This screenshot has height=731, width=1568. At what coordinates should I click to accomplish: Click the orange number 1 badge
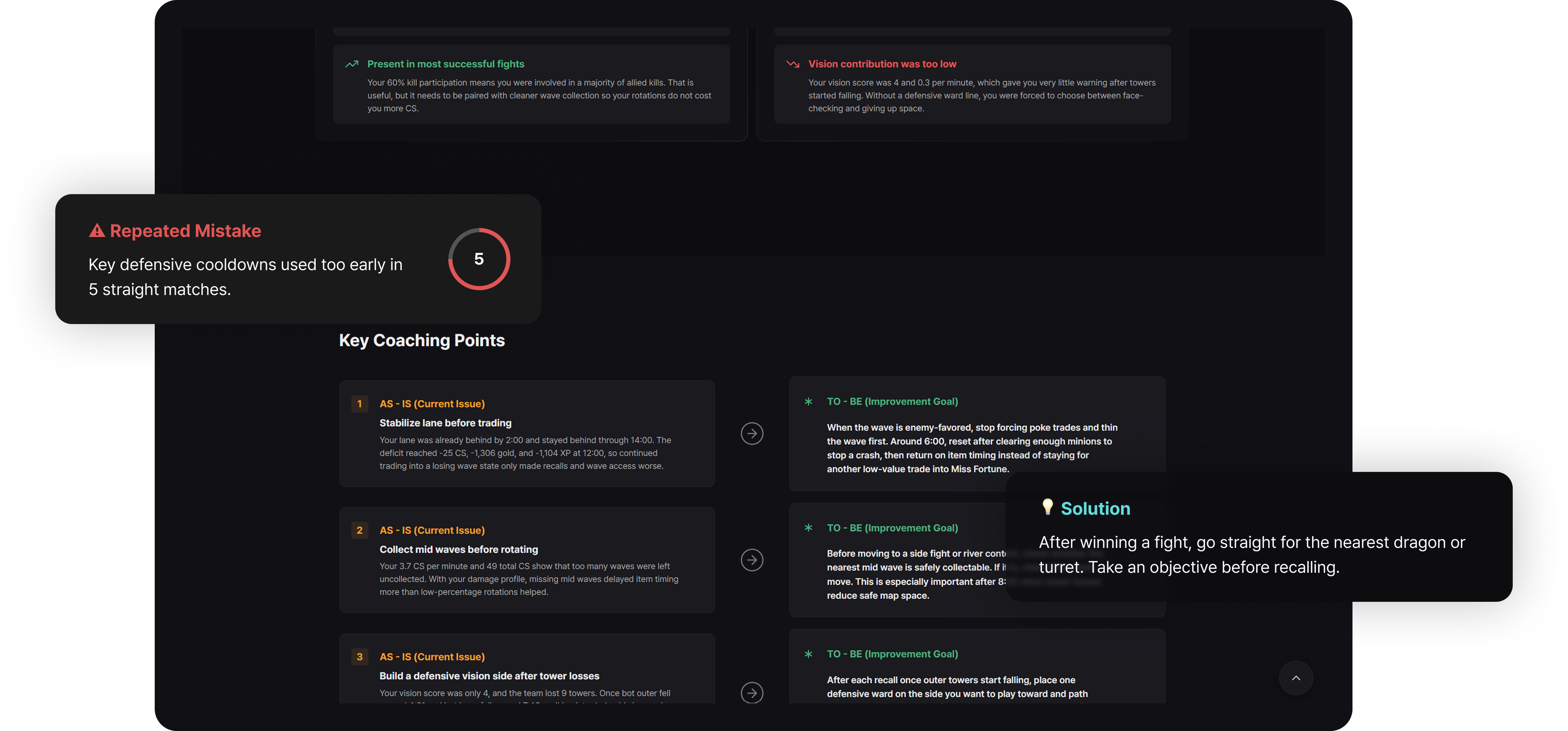click(359, 404)
